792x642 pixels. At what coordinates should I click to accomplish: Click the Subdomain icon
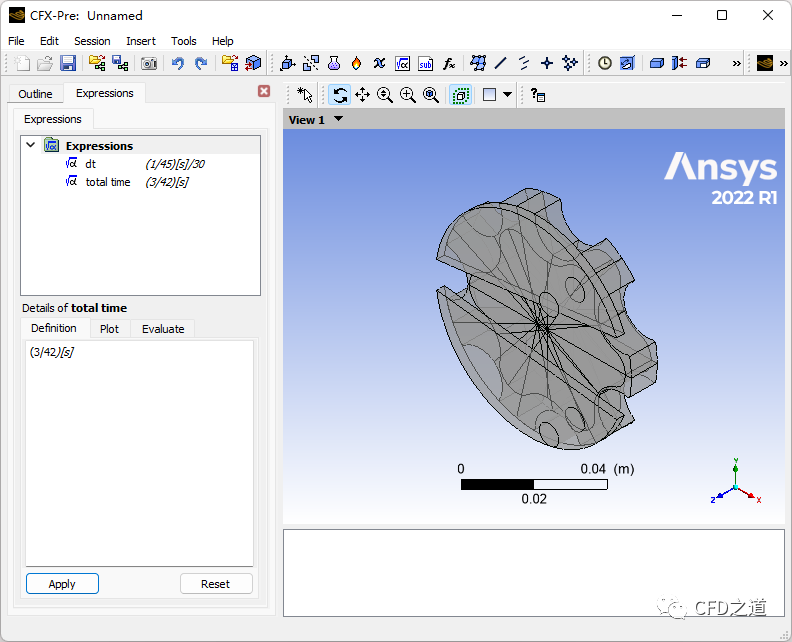(311, 64)
